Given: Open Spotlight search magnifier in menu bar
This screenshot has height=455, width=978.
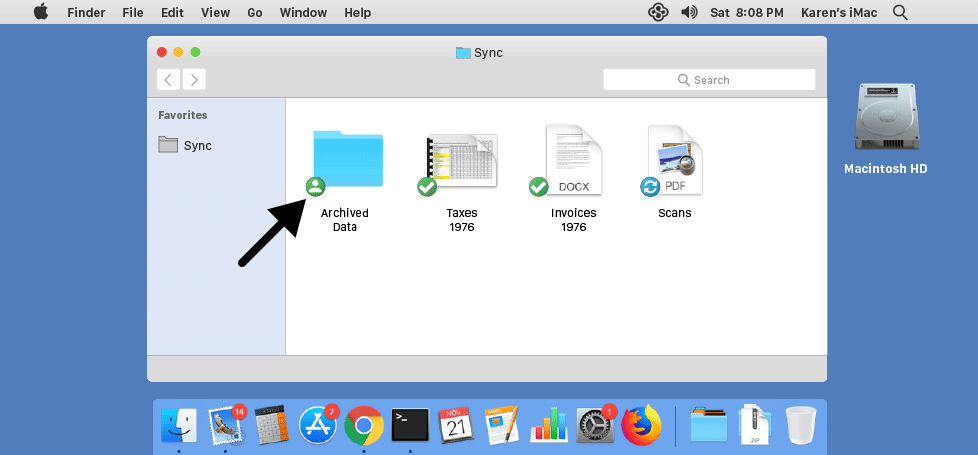Looking at the screenshot, I should click(x=900, y=13).
